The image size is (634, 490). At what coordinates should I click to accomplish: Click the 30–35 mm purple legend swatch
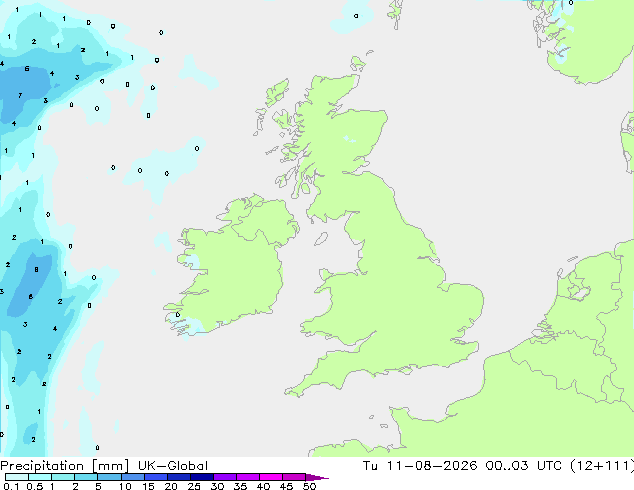225,477
